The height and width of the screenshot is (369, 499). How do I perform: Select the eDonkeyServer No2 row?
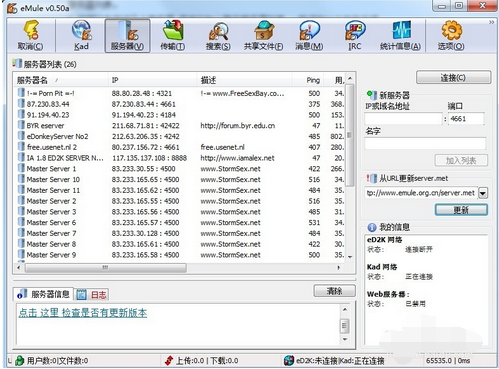click(180, 136)
